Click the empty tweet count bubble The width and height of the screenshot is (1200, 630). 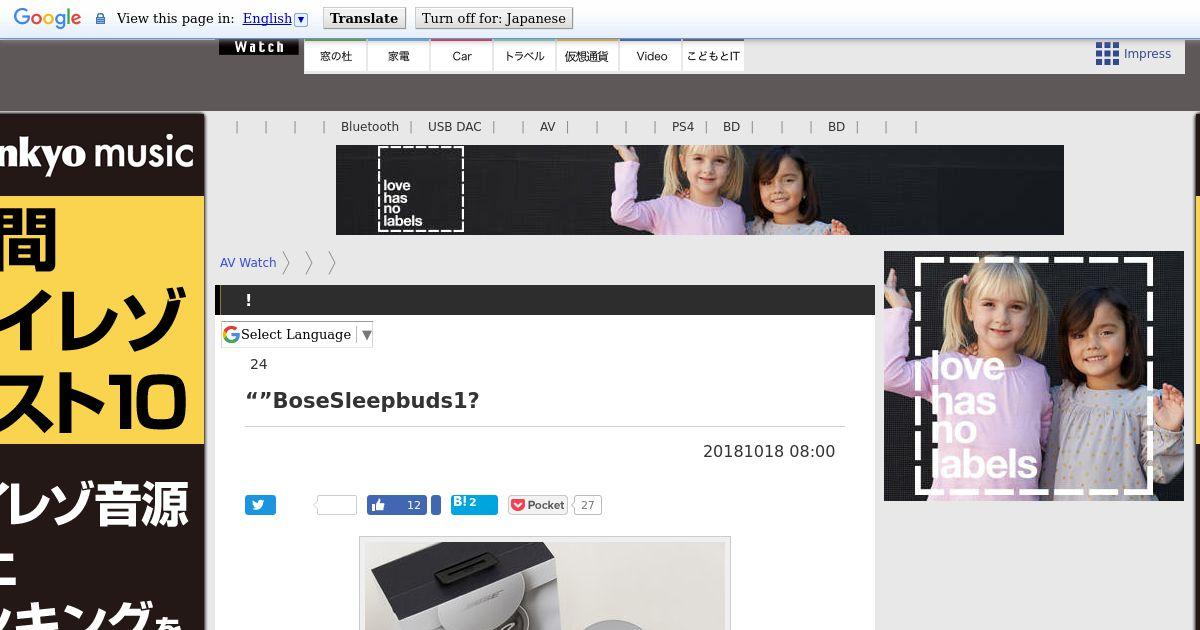click(336, 505)
